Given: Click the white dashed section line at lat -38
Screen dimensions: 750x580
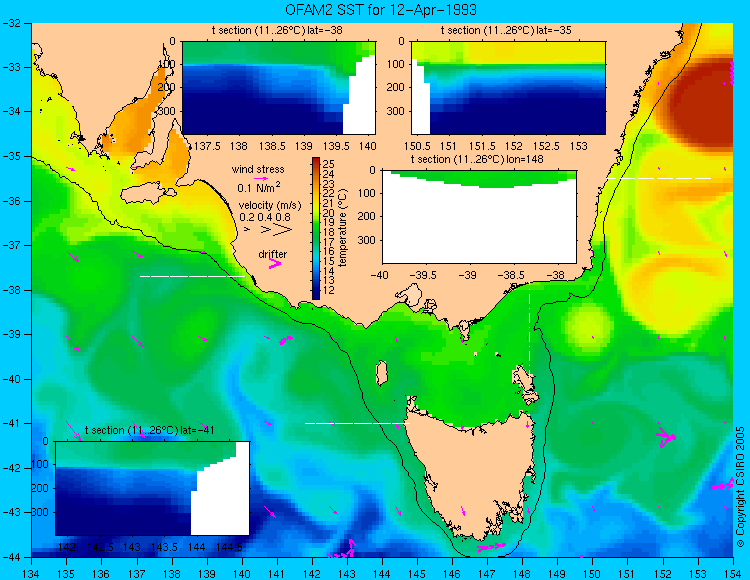Looking at the screenshot, I should pos(192,276).
